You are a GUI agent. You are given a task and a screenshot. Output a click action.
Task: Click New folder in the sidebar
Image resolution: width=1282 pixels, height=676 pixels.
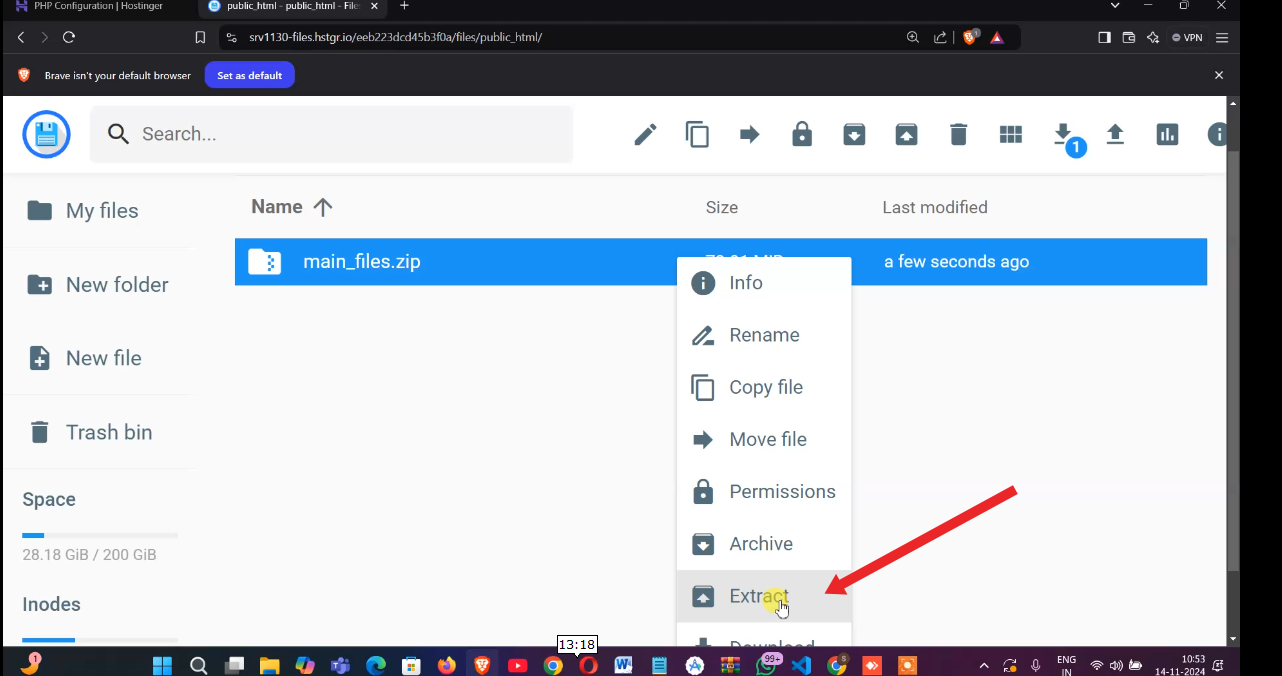[x=96, y=285]
